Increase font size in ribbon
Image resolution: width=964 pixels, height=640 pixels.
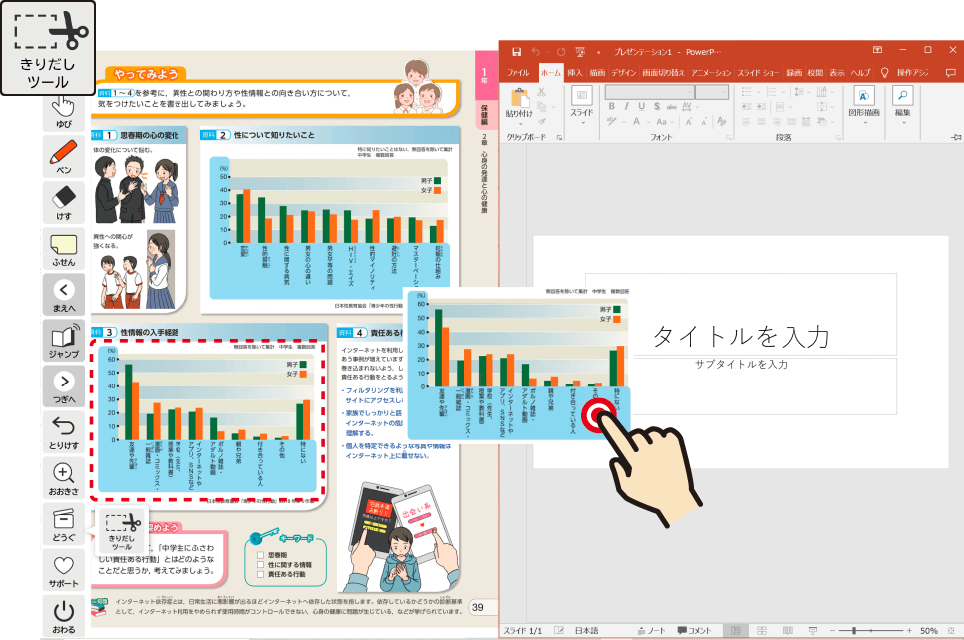[x=689, y=122]
